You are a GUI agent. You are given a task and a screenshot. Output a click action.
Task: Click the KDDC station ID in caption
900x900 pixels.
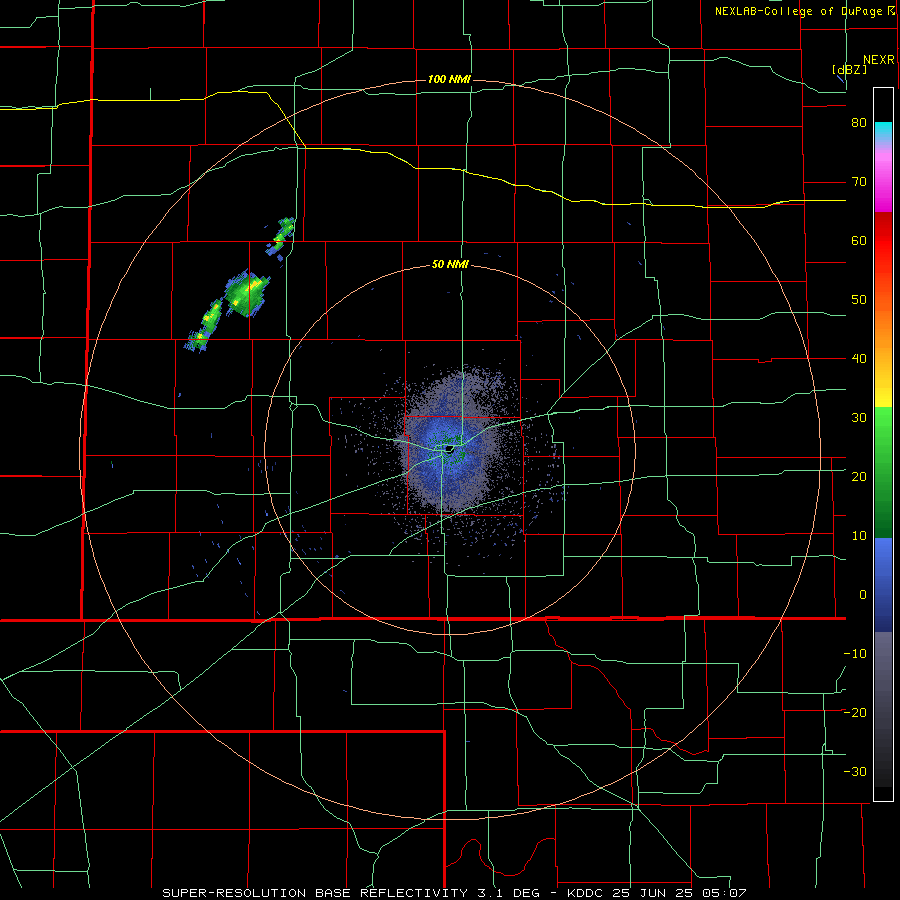pos(587,893)
